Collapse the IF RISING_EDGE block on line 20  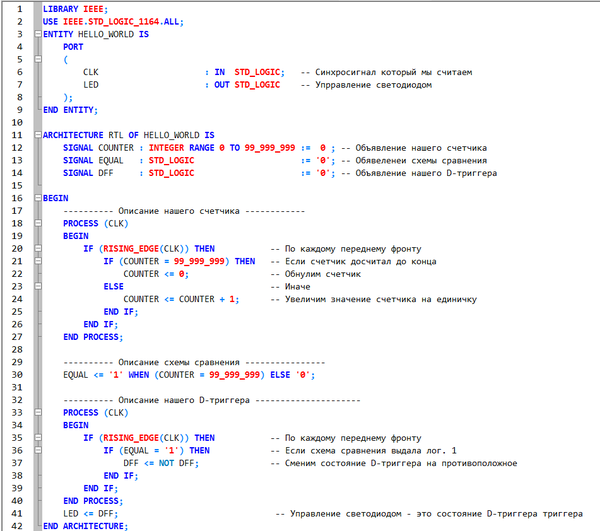36,248
